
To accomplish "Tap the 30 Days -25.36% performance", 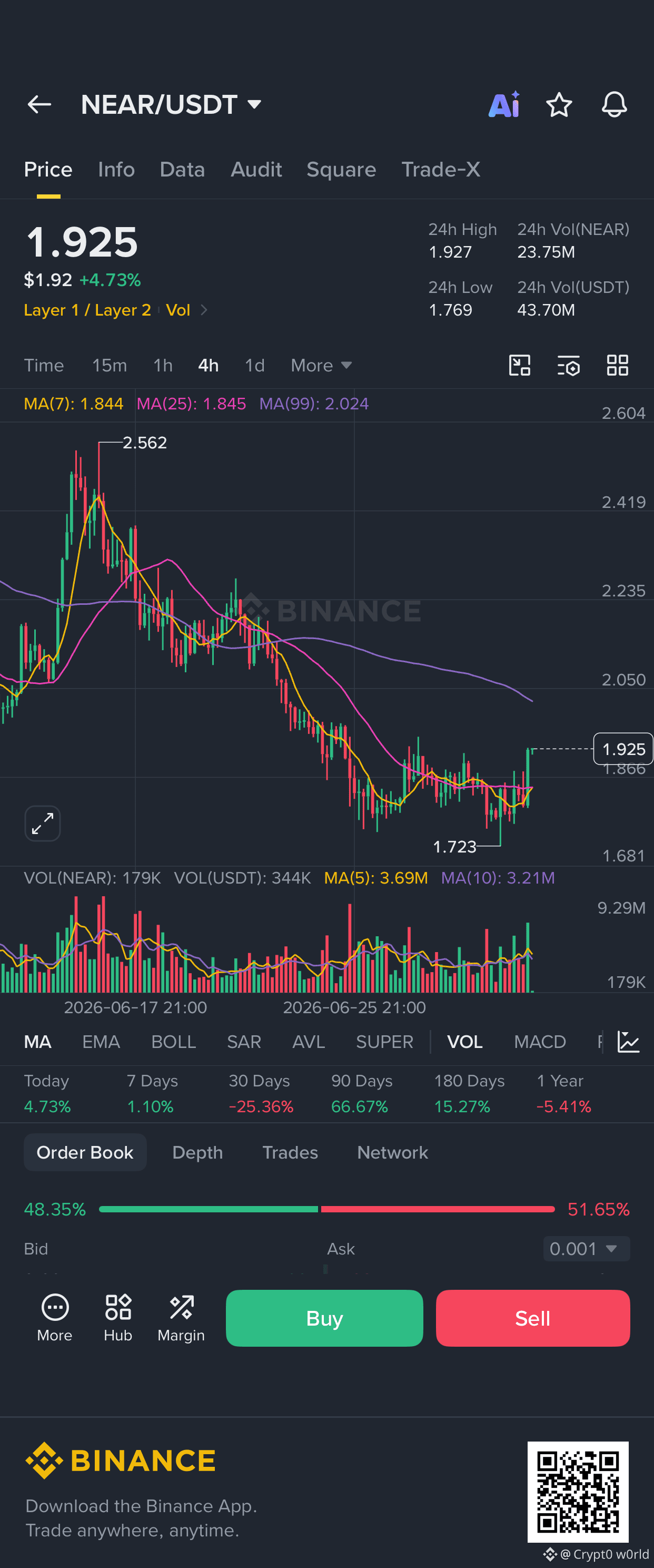I will 261,1094.
